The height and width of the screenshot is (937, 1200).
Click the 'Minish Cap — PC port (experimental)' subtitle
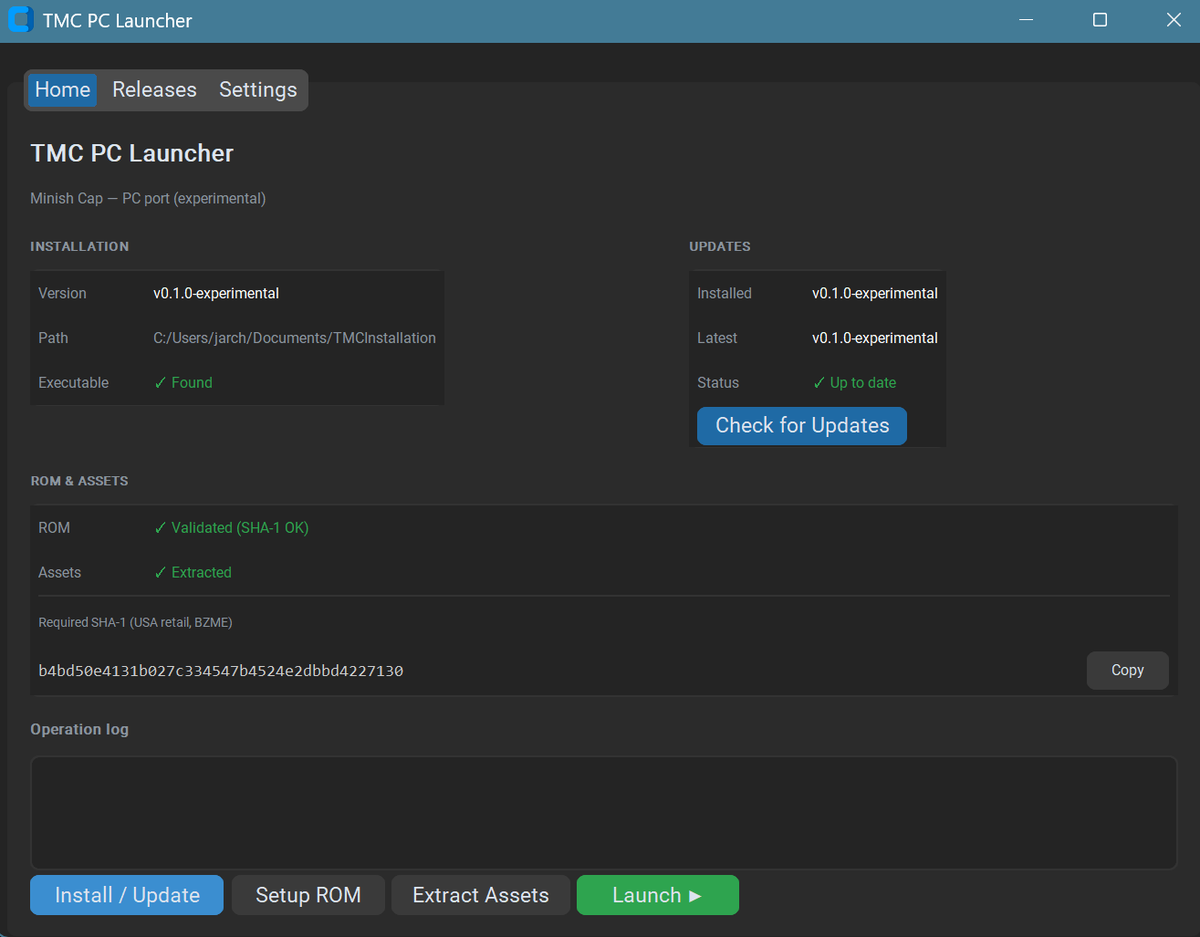(x=148, y=198)
